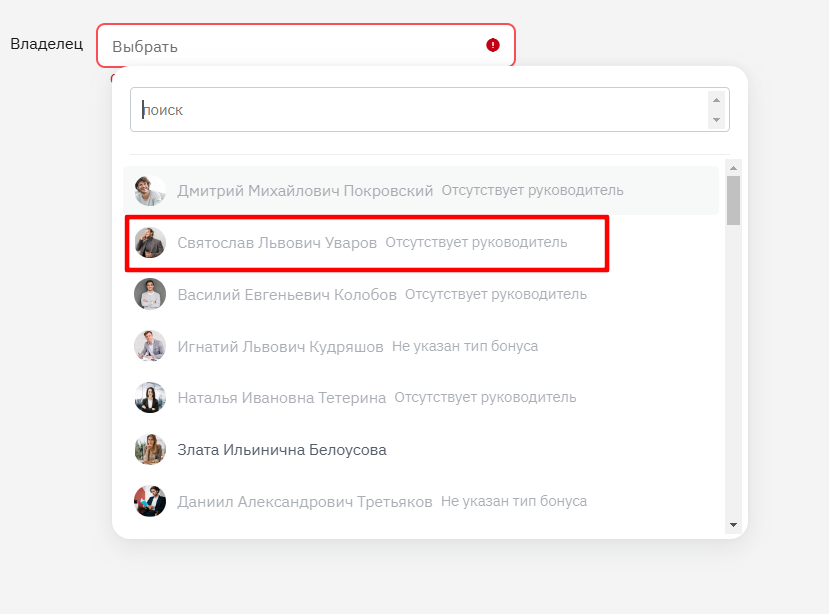This screenshot has width=829, height=614.
Task: Click Злата Белоусова's avatar picture
Action: (x=150, y=450)
